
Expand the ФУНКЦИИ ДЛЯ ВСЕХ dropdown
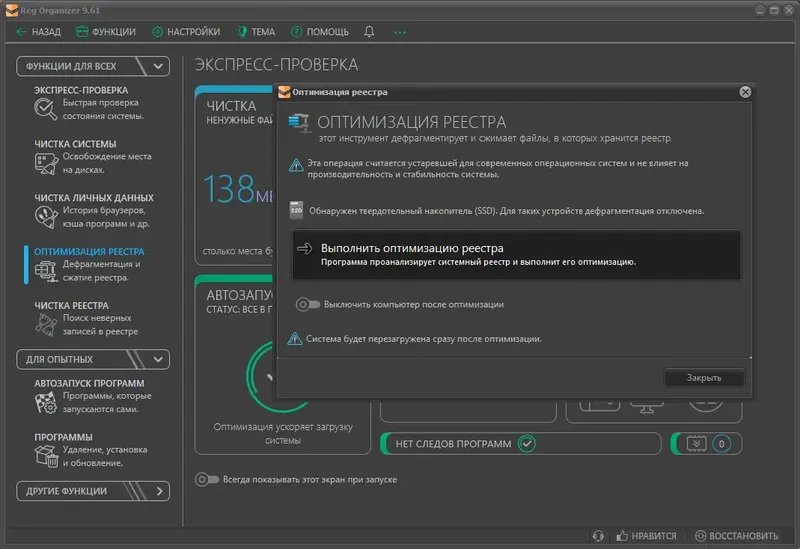coord(158,66)
